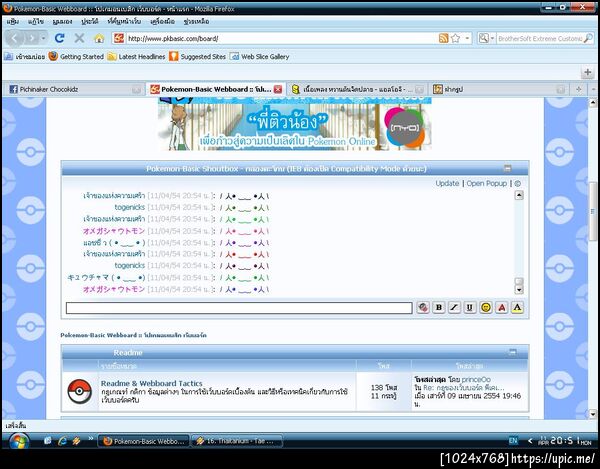
Task: Click the Stop loading X icon
Action: click(79, 38)
